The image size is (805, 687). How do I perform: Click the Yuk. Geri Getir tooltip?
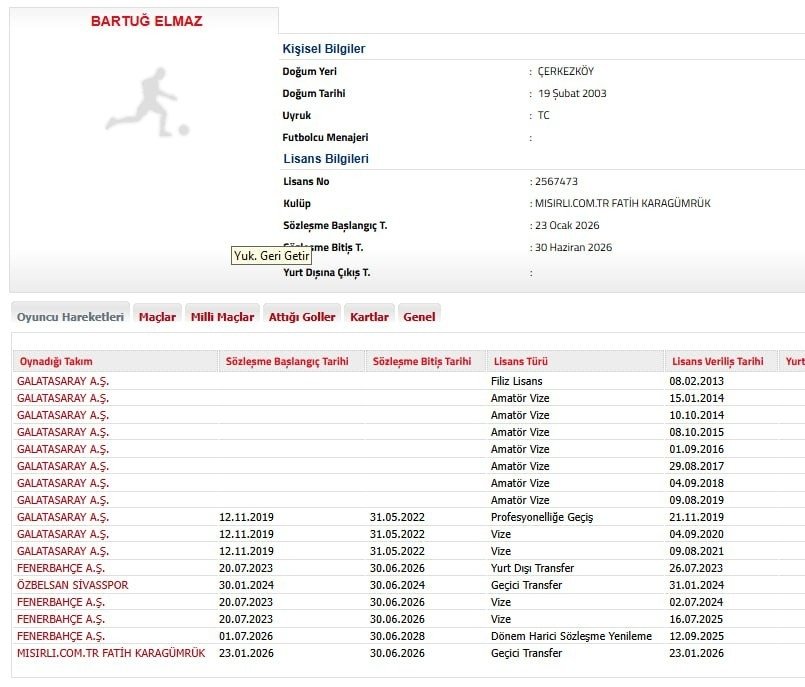[x=271, y=256]
